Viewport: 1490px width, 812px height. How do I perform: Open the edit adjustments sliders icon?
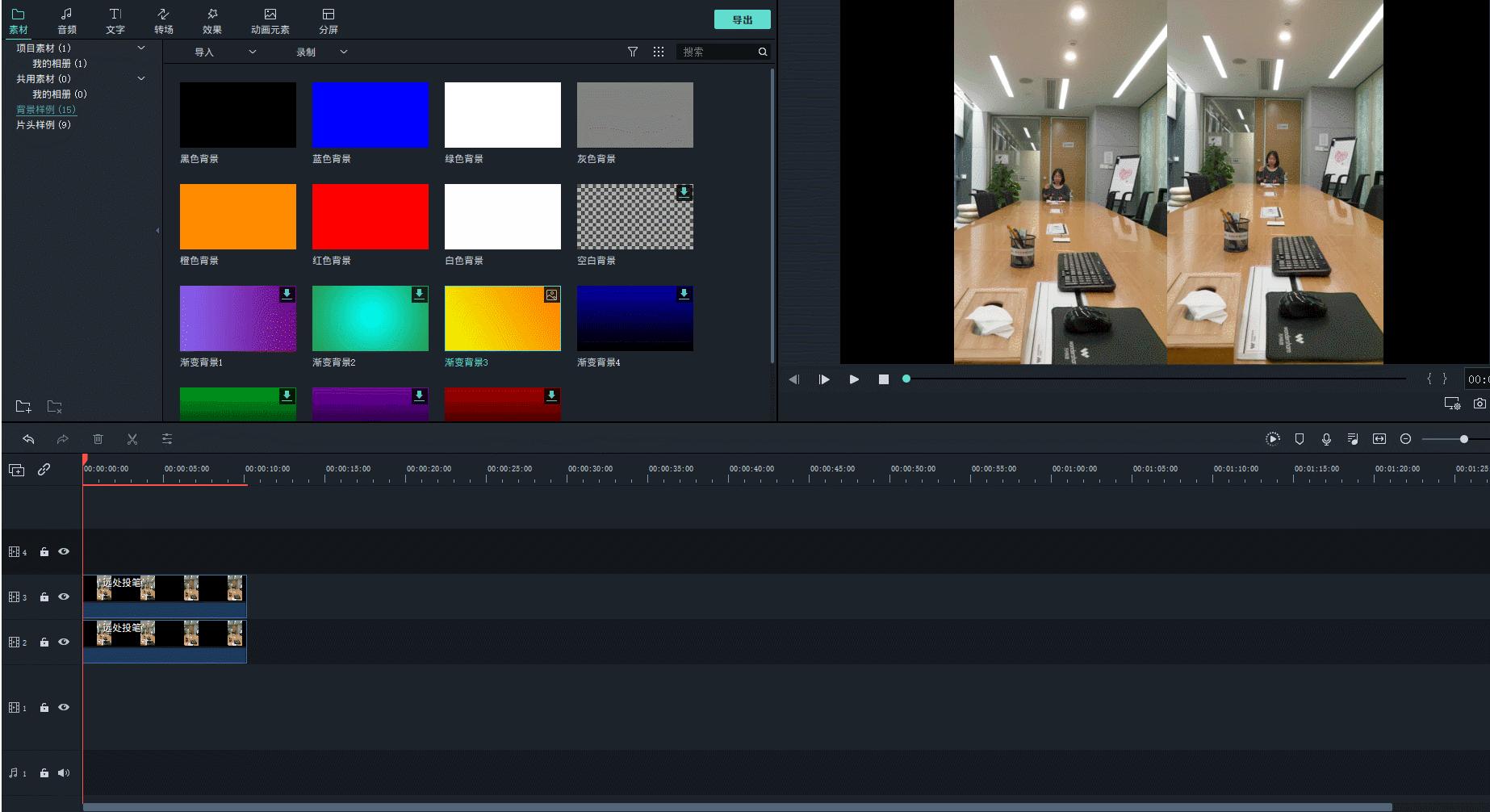click(x=167, y=439)
